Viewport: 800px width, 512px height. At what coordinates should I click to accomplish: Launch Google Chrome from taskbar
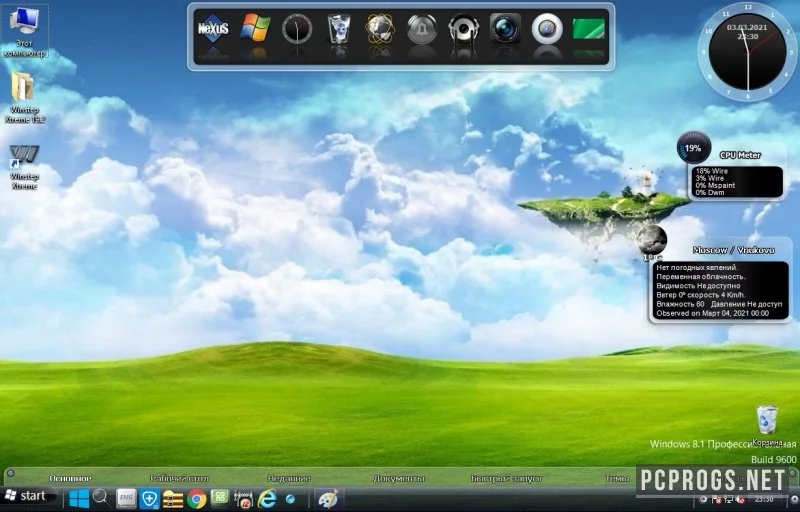click(x=196, y=499)
